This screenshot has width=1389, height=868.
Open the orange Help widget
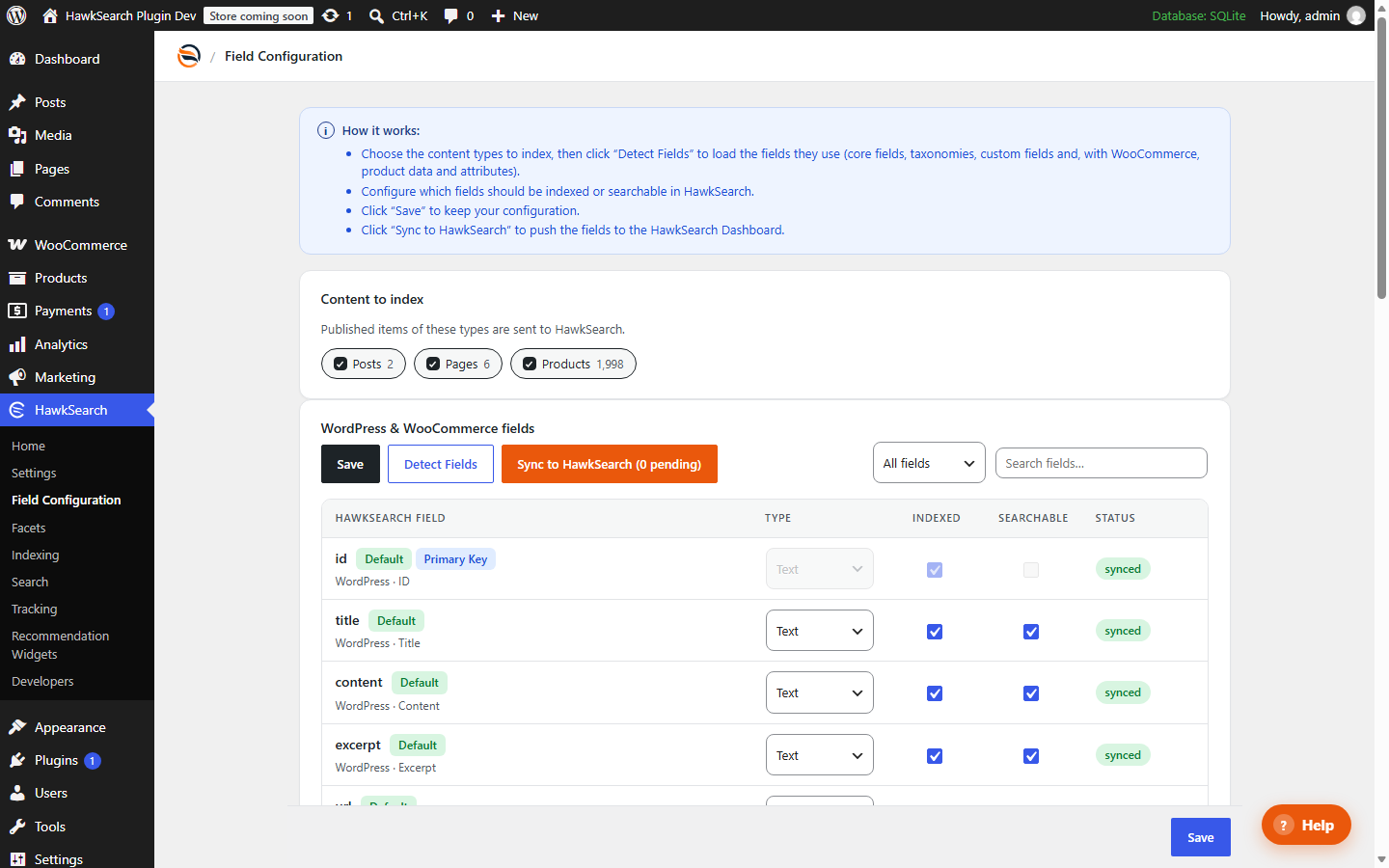tap(1306, 825)
